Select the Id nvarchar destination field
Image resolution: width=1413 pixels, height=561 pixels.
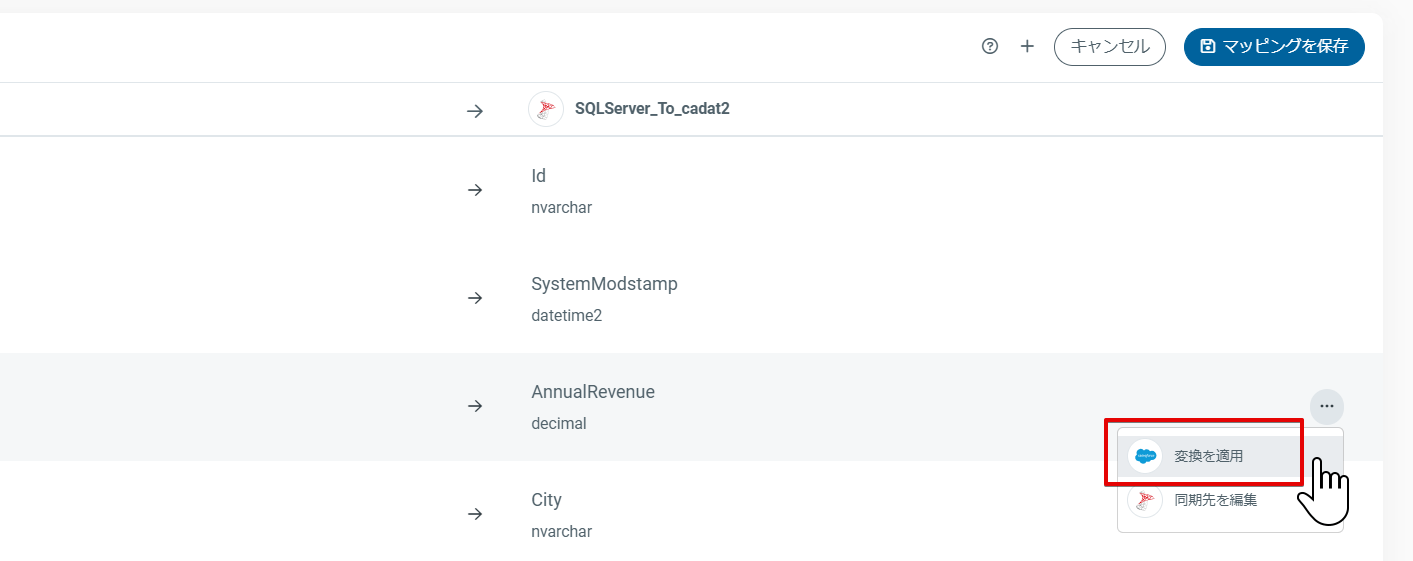point(561,190)
